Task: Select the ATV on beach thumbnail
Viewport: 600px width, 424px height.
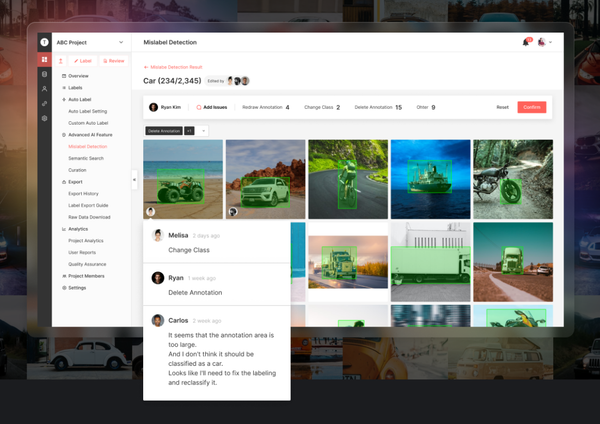Action: click(x=183, y=179)
